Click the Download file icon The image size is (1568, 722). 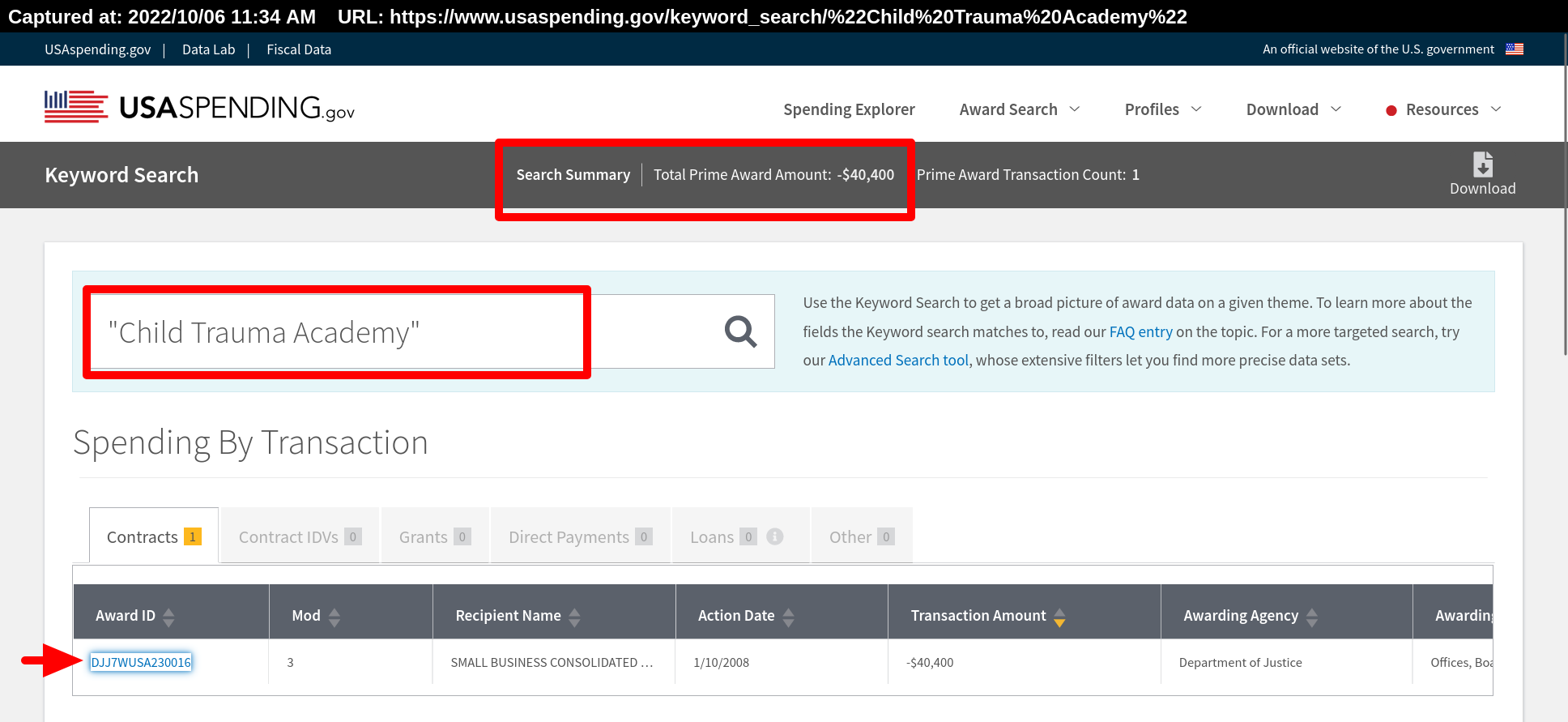1483,164
